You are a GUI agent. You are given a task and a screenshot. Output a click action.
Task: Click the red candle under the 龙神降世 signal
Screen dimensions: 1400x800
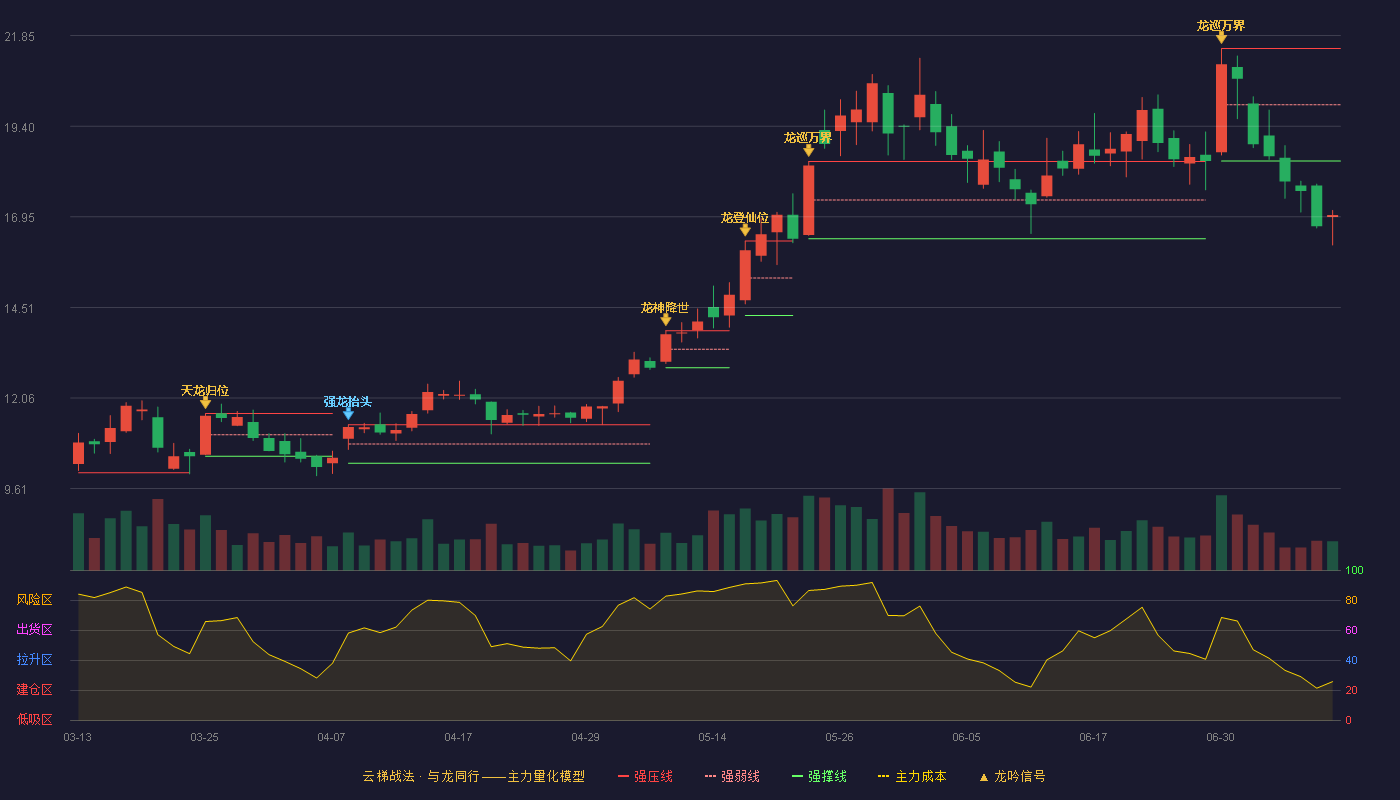666,347
